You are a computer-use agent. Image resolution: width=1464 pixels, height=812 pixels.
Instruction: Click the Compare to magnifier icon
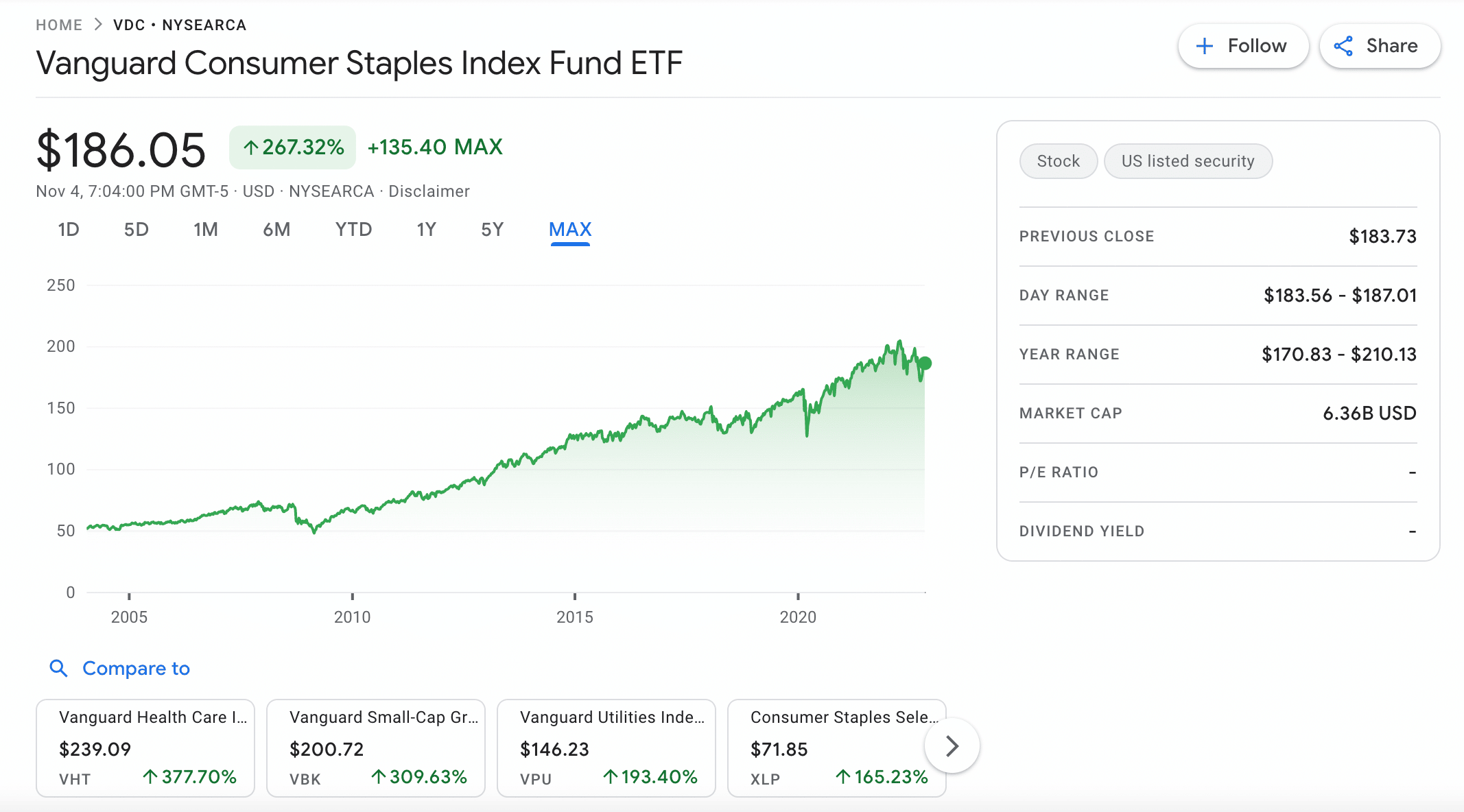click(59, 668)
